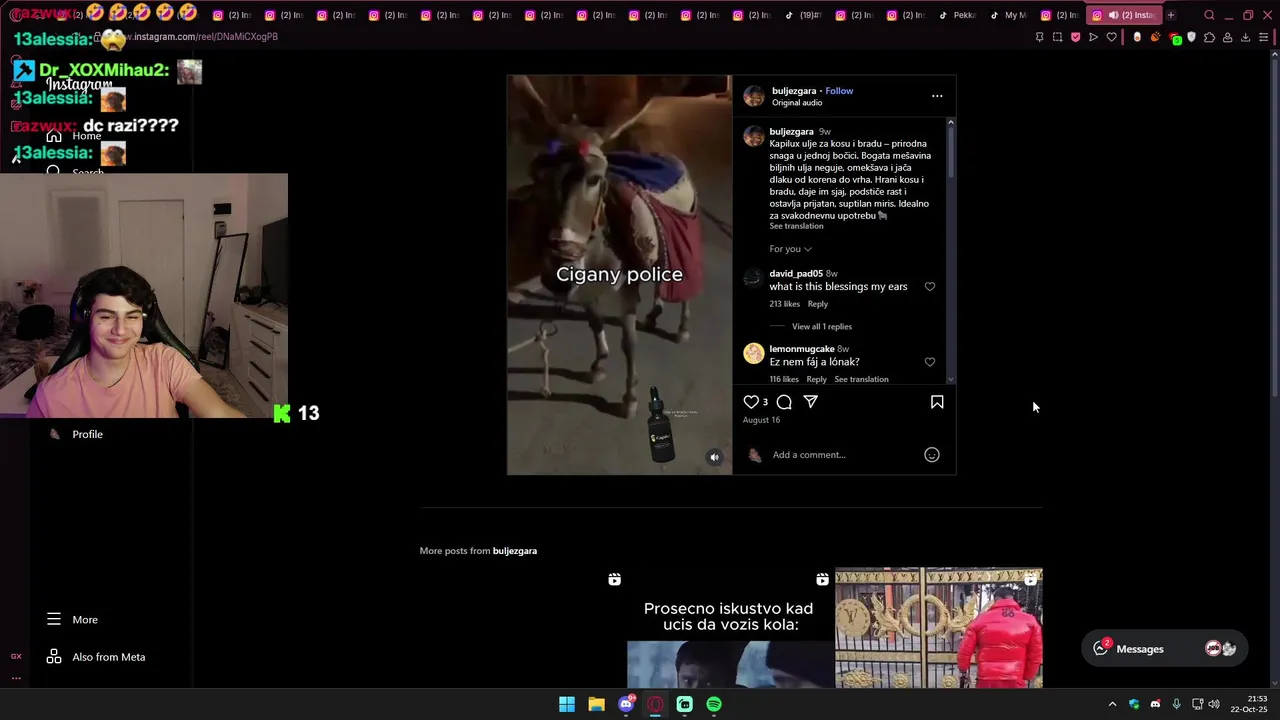This screenshot has height=720, width=1280.
Task: Open the comment bubble icon under the reel
Action: point(784,402)
